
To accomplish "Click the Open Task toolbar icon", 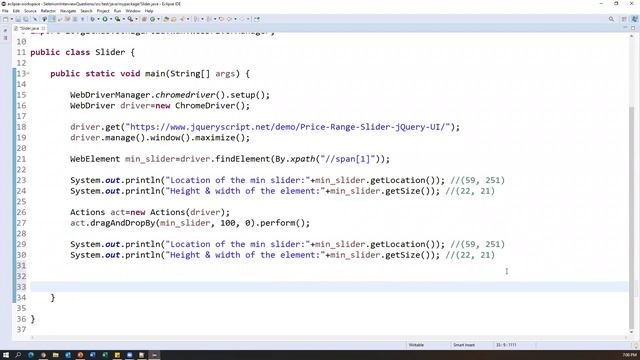I will tap(173, 19).
